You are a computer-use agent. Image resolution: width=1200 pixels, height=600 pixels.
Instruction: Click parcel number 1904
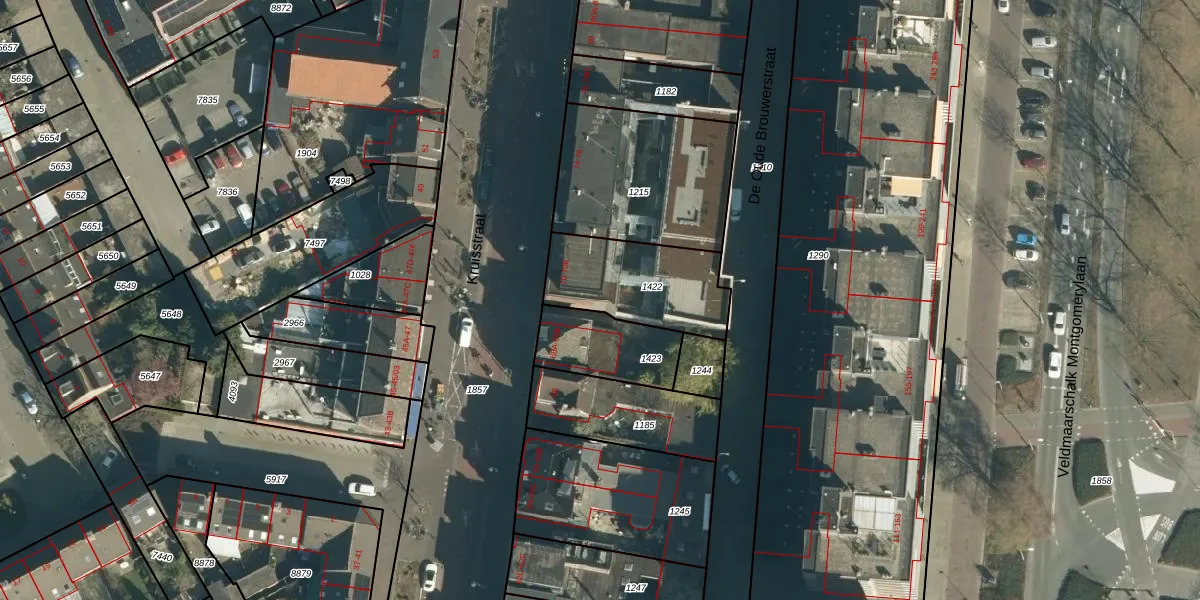(x=307, y=153)
